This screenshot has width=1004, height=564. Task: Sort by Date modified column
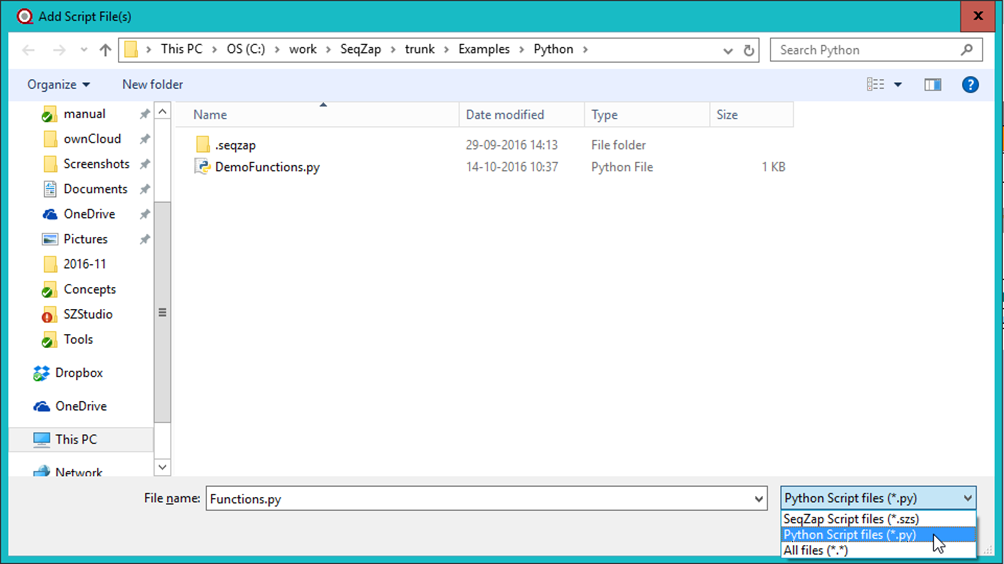pyautogui.click(x=522, y=115)
